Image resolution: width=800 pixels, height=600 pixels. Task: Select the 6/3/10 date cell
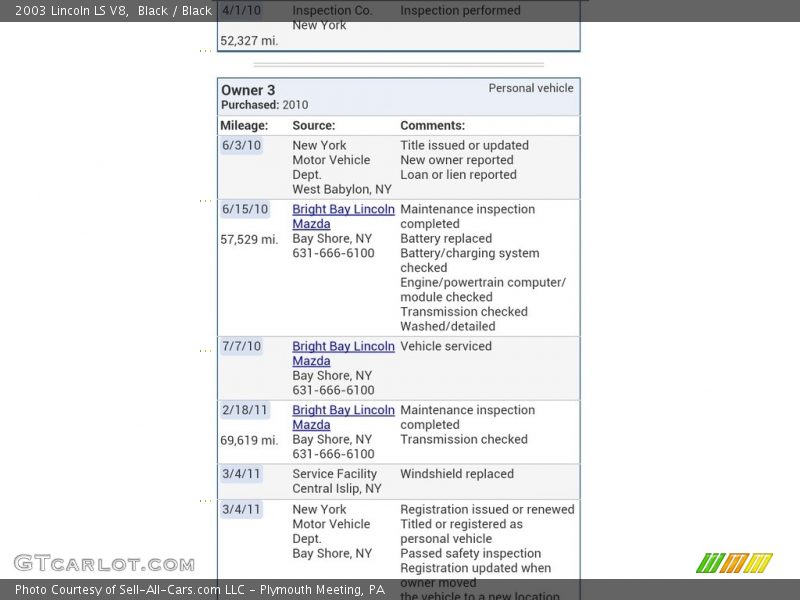pos(241,145)
